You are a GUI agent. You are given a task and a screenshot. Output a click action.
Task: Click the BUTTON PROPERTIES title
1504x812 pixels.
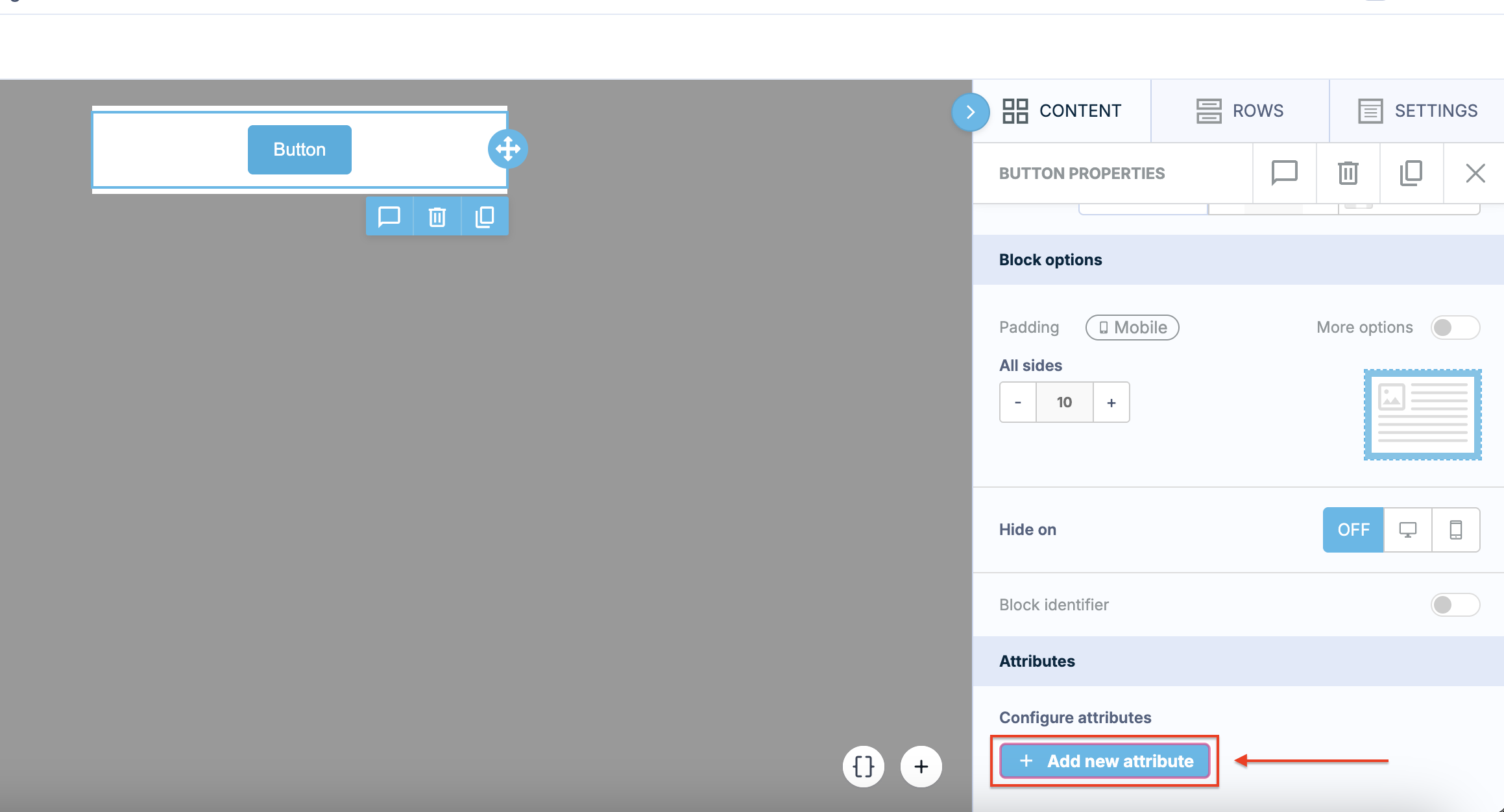pyautogui.click(x=1082, y=173)
